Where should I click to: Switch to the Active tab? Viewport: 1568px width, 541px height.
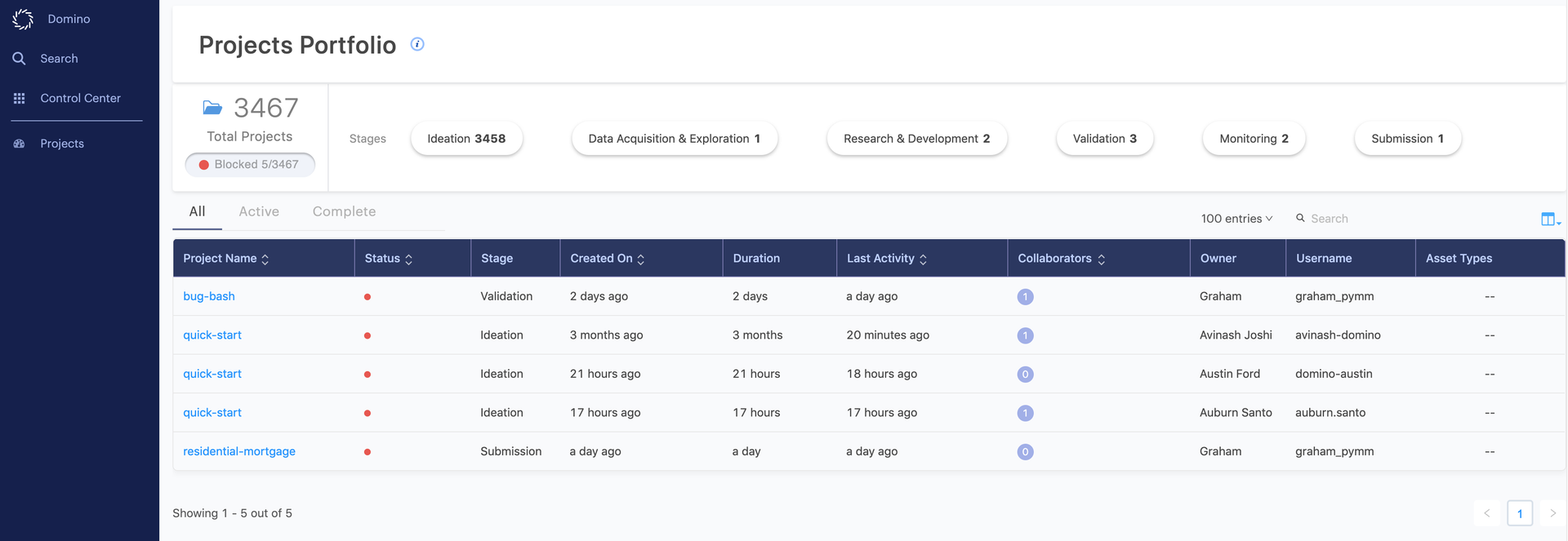point(259,211)
